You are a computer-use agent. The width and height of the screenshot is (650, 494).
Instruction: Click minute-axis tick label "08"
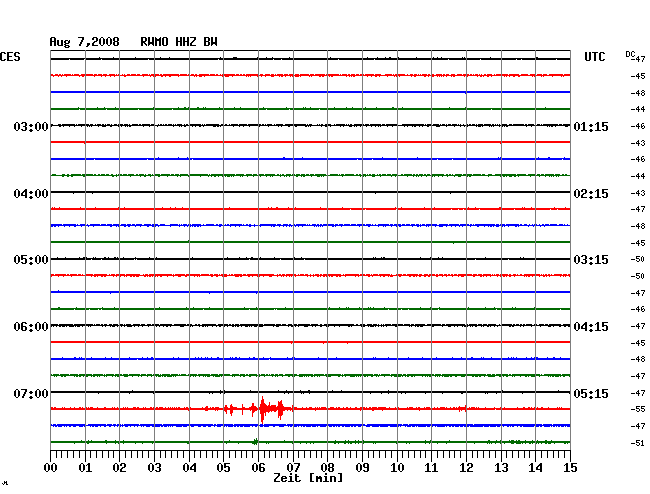327,468
